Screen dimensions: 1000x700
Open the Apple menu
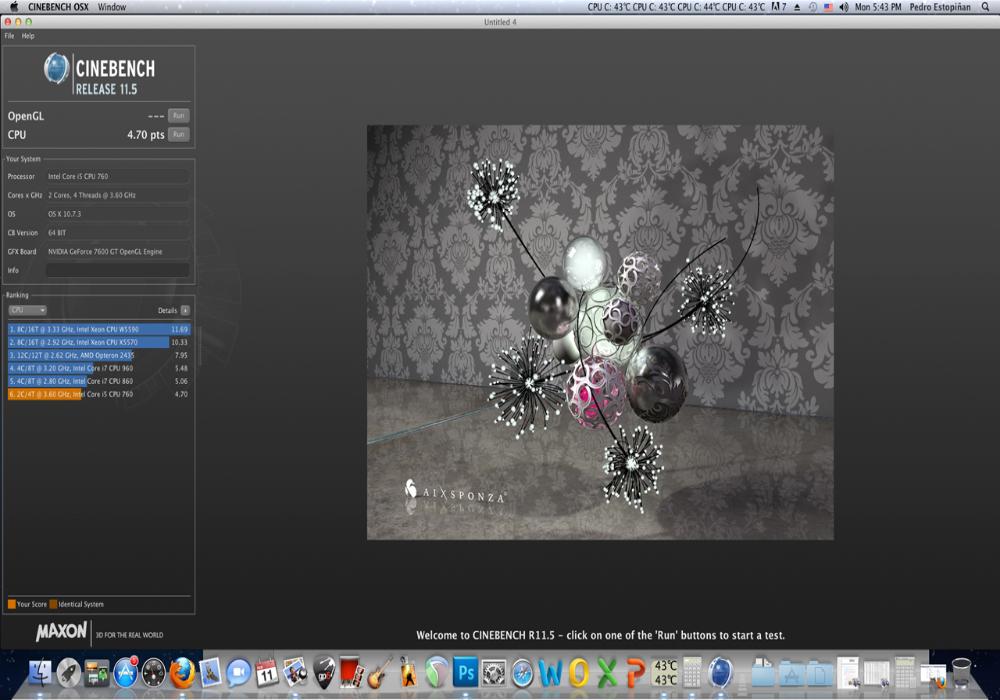tap(14, 7)
